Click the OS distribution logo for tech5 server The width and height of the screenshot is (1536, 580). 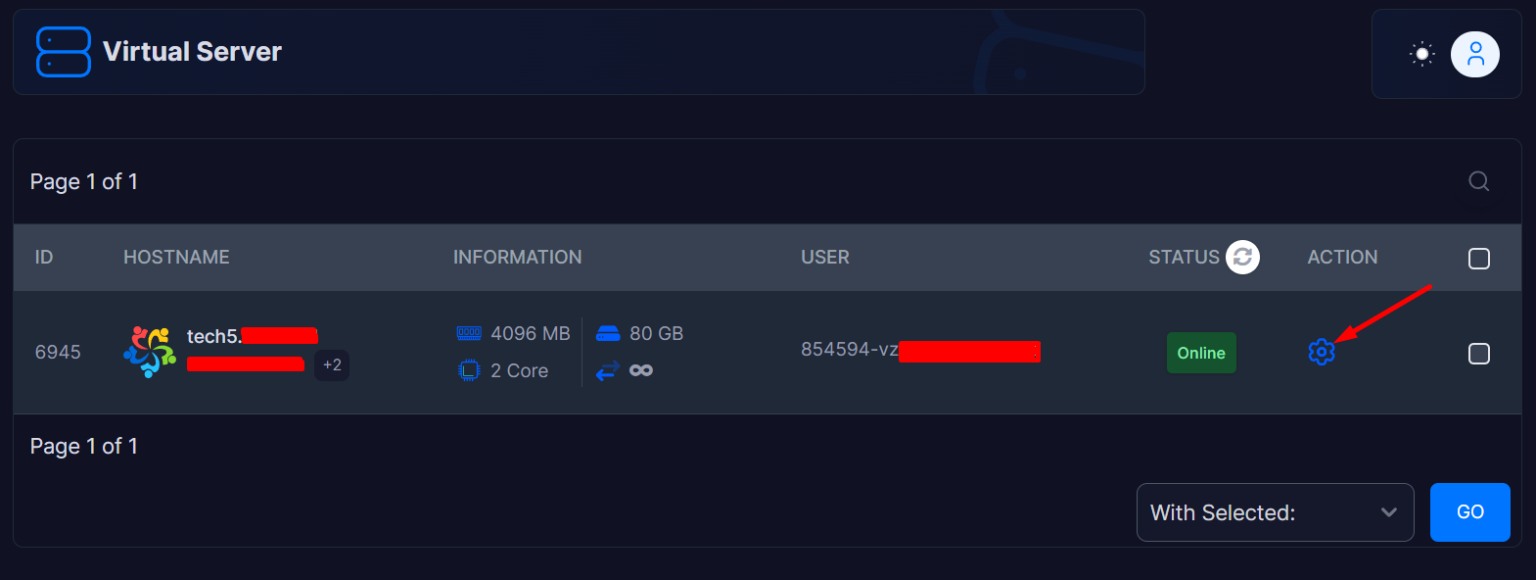[149, 352]
